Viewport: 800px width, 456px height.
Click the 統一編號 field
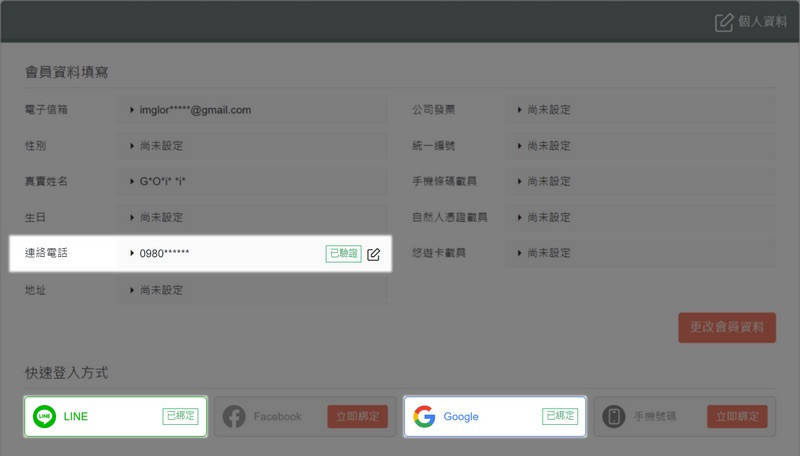[x=640, y=146]
